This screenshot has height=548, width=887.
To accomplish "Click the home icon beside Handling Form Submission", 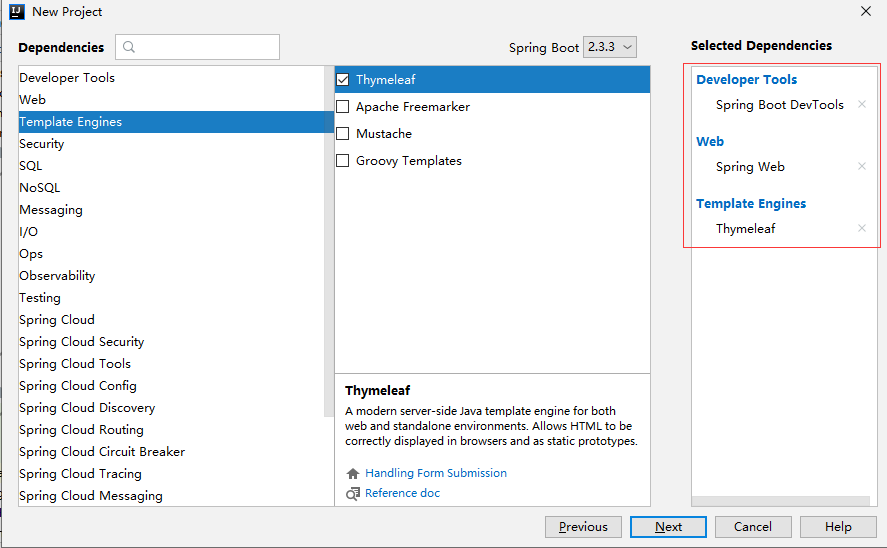I will tap(353, 473).
